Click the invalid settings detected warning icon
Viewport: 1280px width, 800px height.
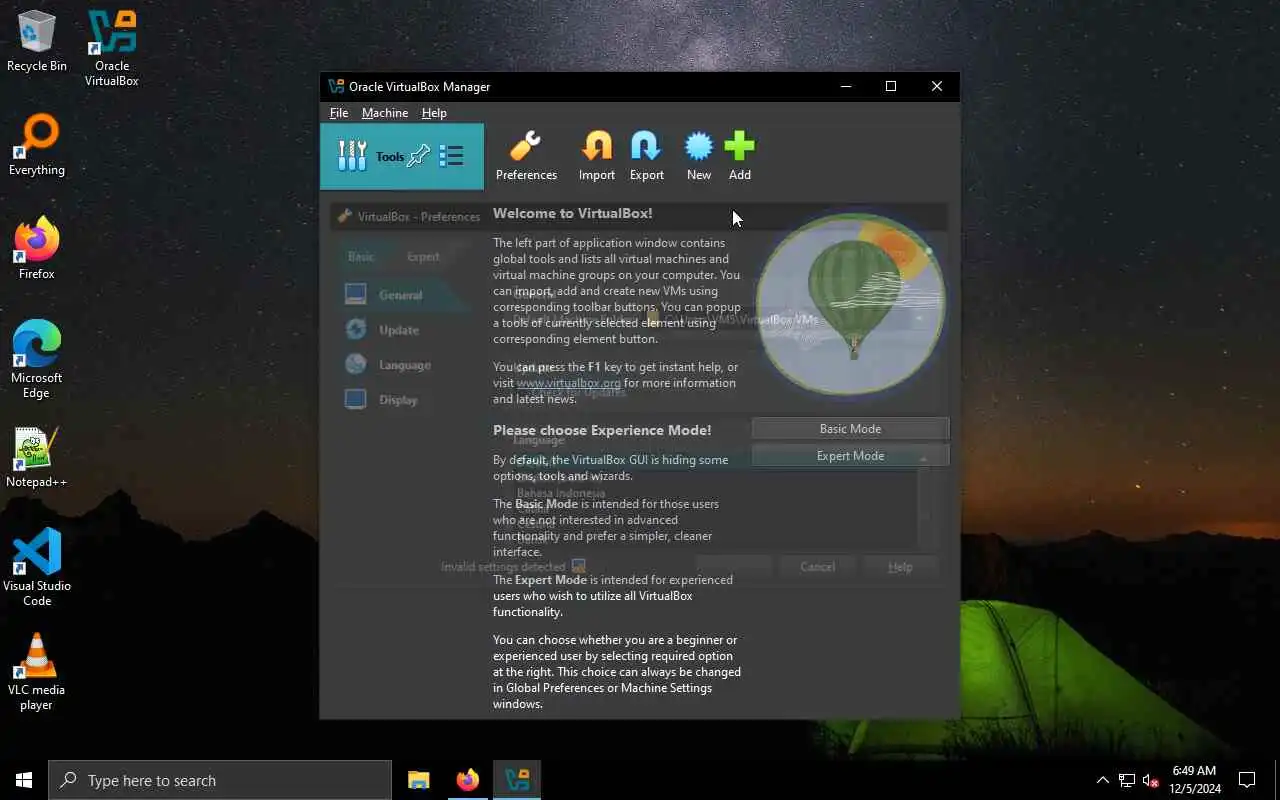point(578,567)
